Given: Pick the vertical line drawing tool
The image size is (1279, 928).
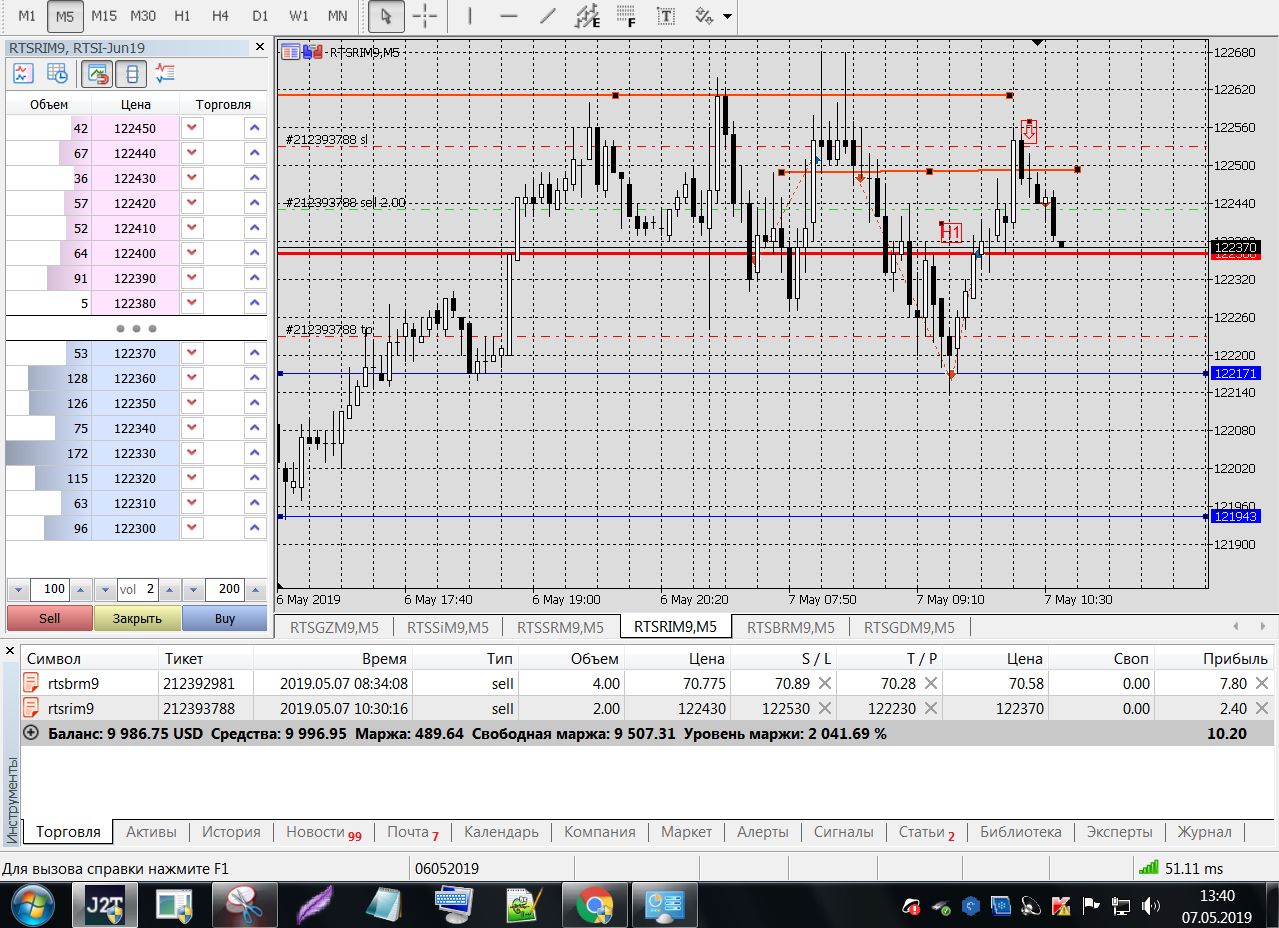Looking at the screenshot, I should point(470,16).
